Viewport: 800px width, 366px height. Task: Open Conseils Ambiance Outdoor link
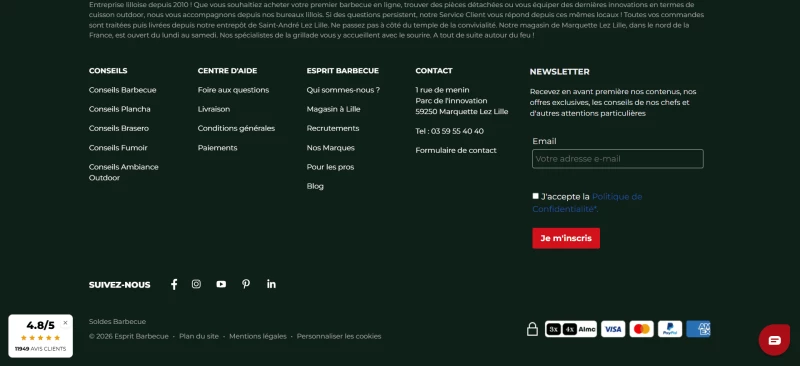tap(123, 173)
